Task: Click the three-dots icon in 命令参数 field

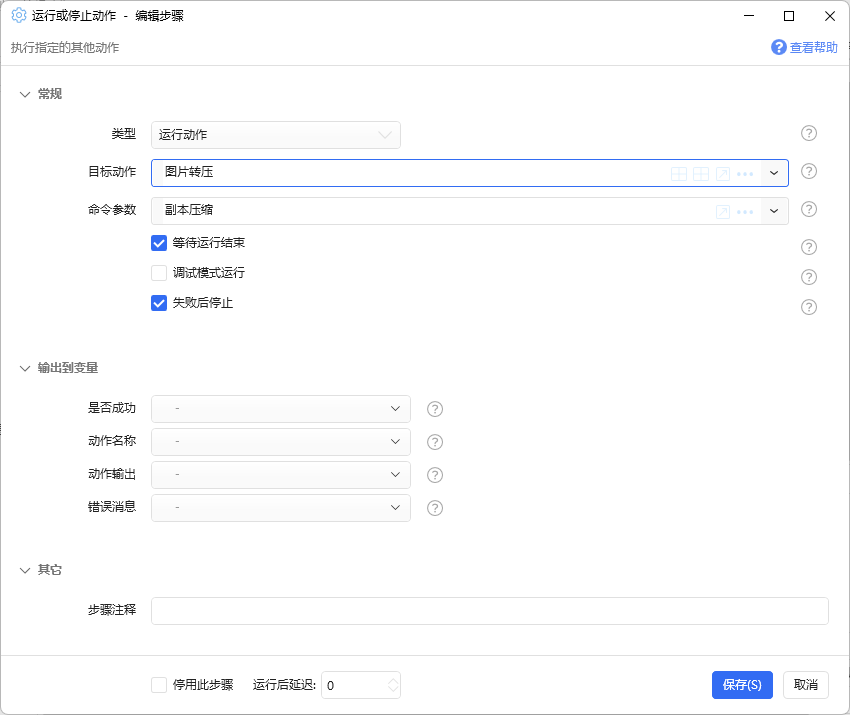Action: click(x=745, y=212)
